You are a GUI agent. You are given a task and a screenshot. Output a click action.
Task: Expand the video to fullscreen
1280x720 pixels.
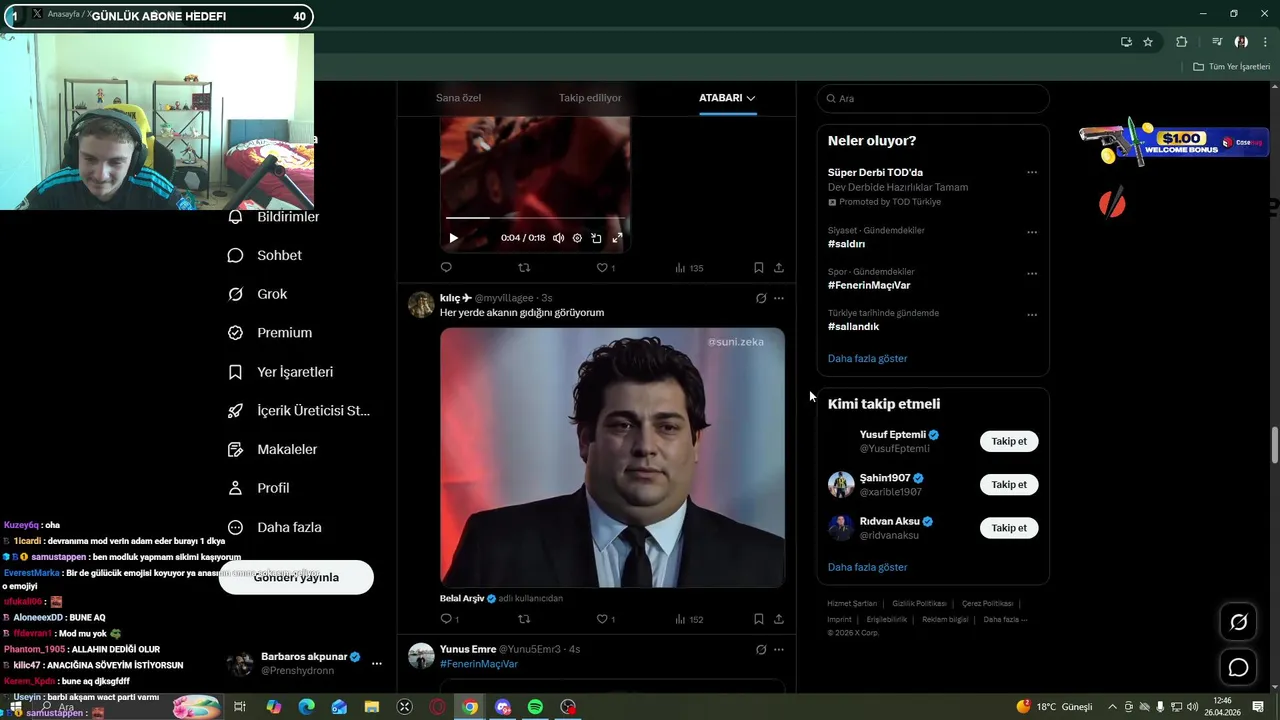617,238
